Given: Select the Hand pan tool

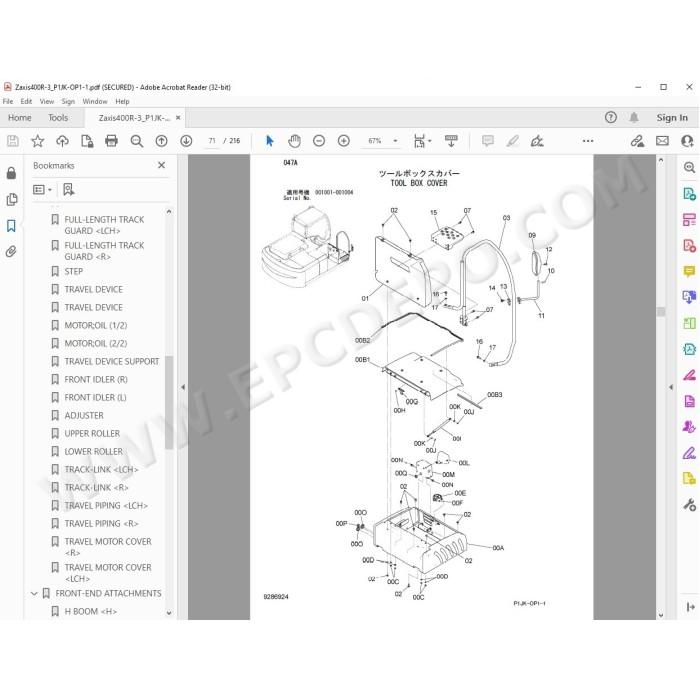Looking at the screenshot, I should click(294, 141).
